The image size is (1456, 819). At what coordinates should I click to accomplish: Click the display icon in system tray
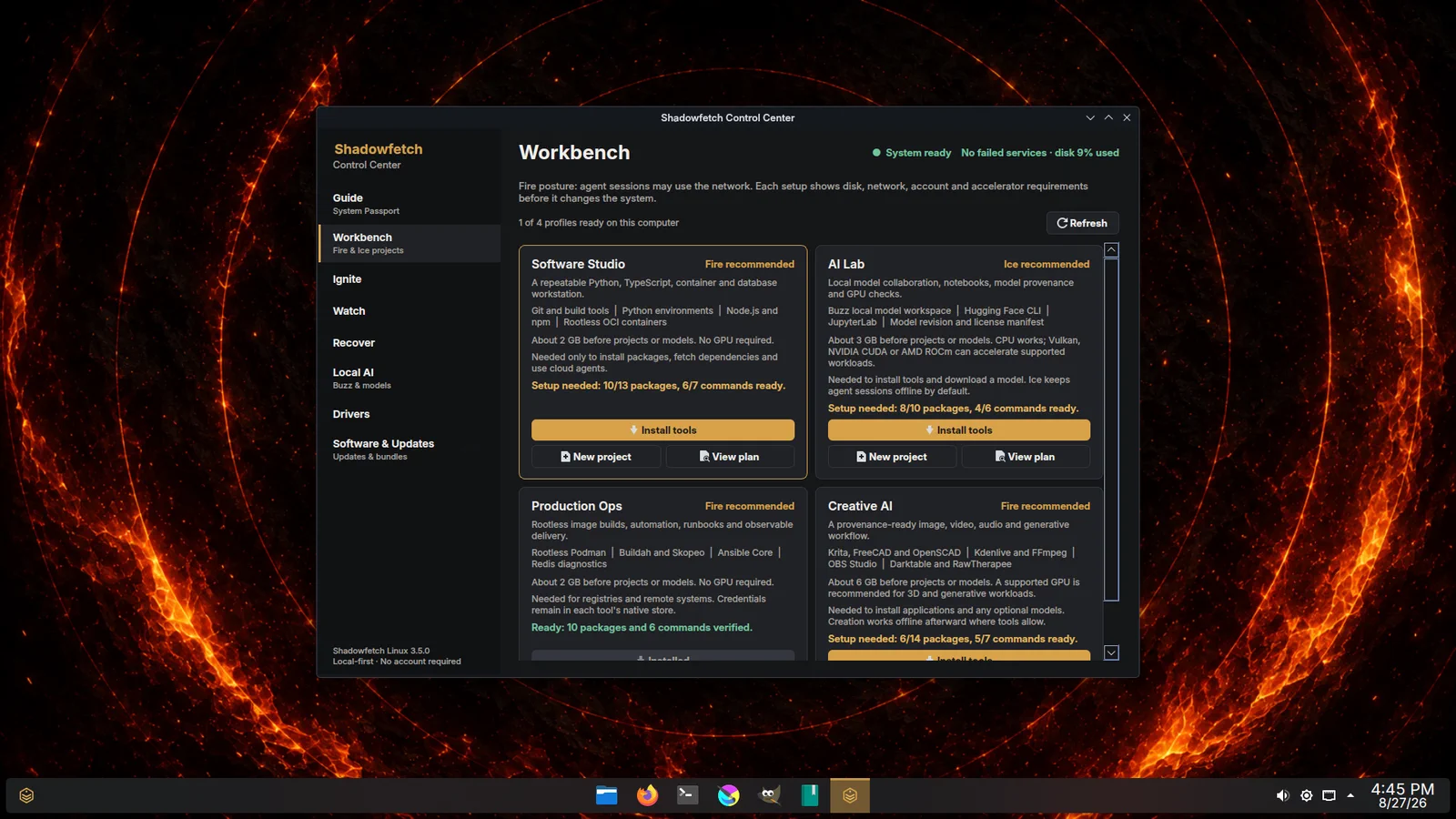pos(1329,795)
